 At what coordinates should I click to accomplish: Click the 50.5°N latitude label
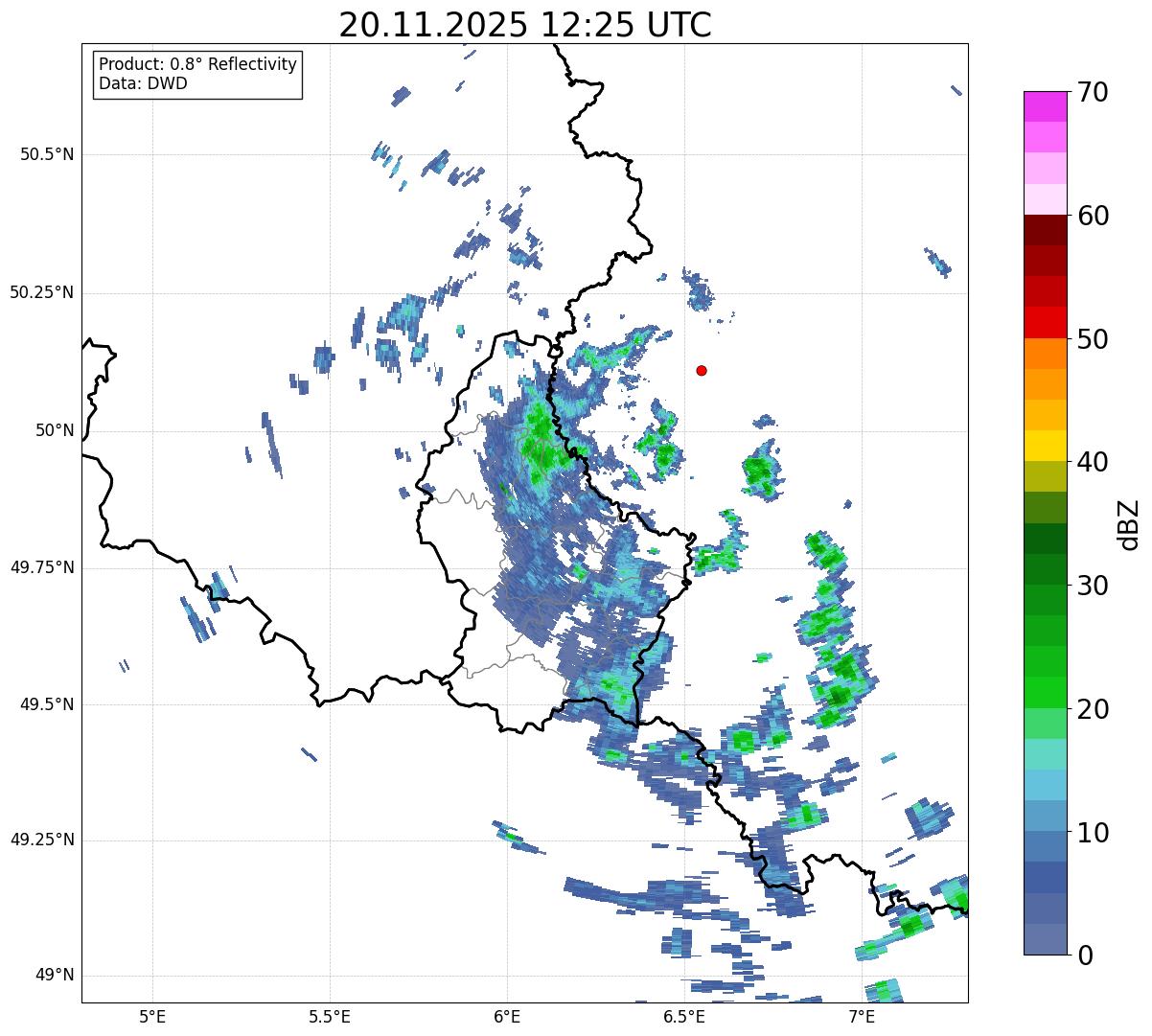coord(48,154)
